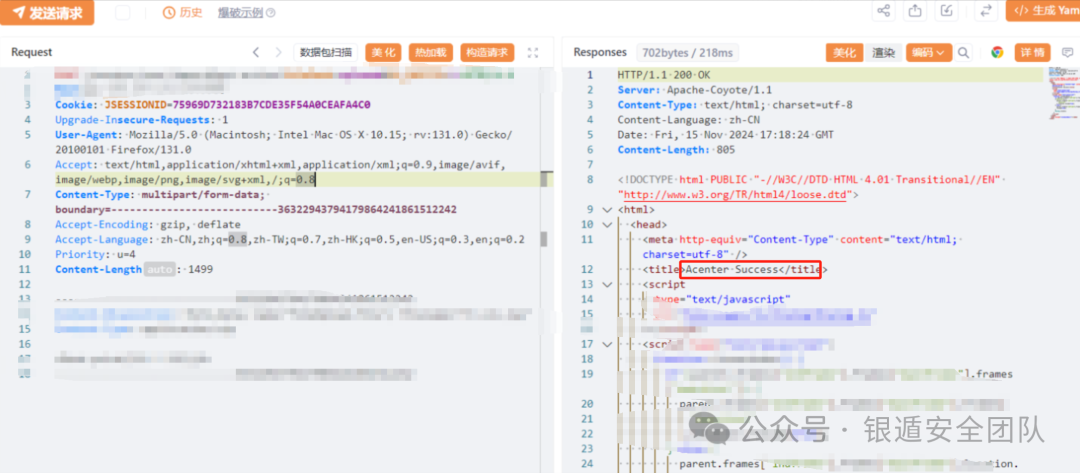
Task: Click the Content-Length 1499 value
Action: (x=200, y=269)
